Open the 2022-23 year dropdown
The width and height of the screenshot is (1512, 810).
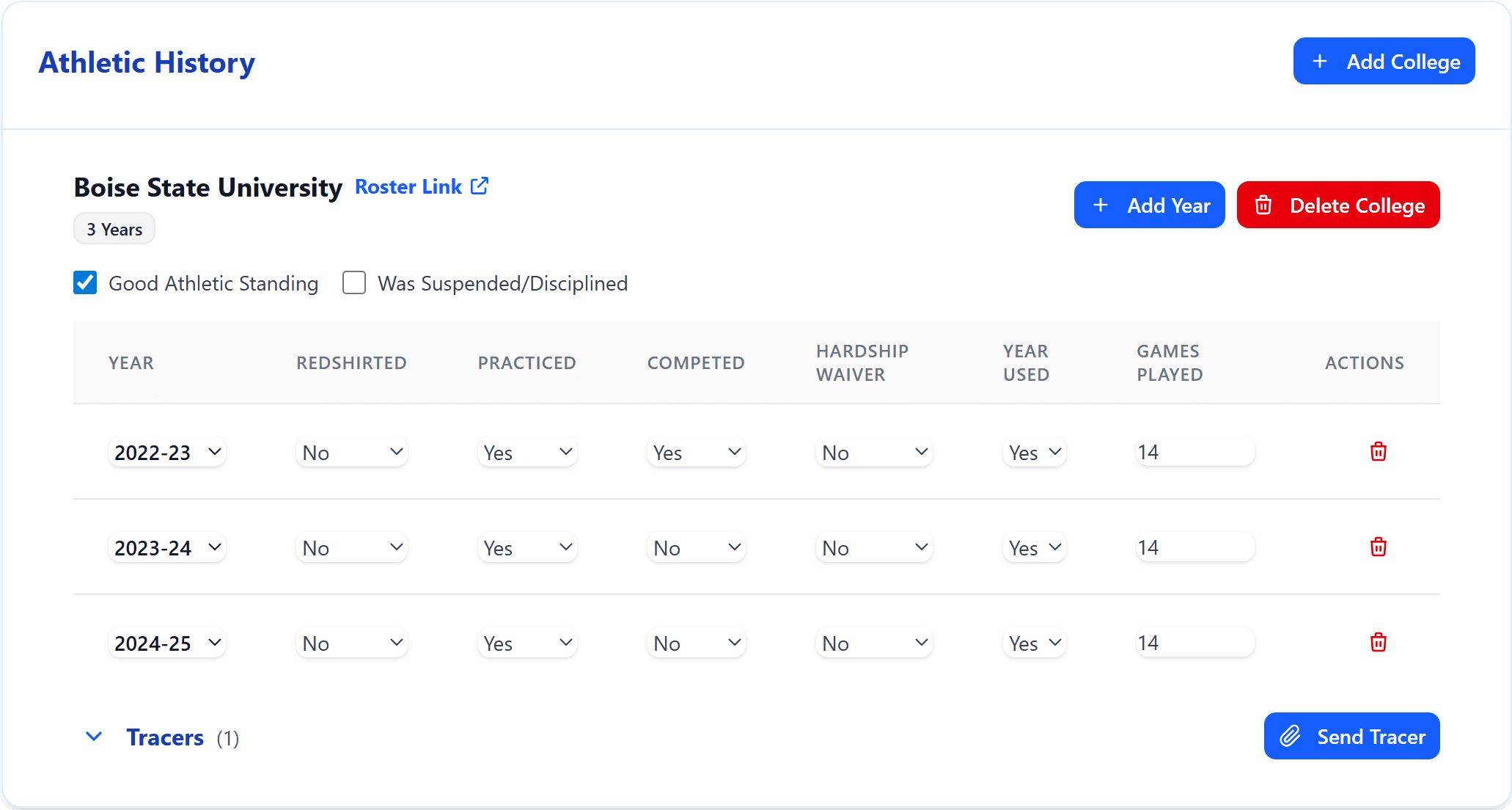click(167, 453)
